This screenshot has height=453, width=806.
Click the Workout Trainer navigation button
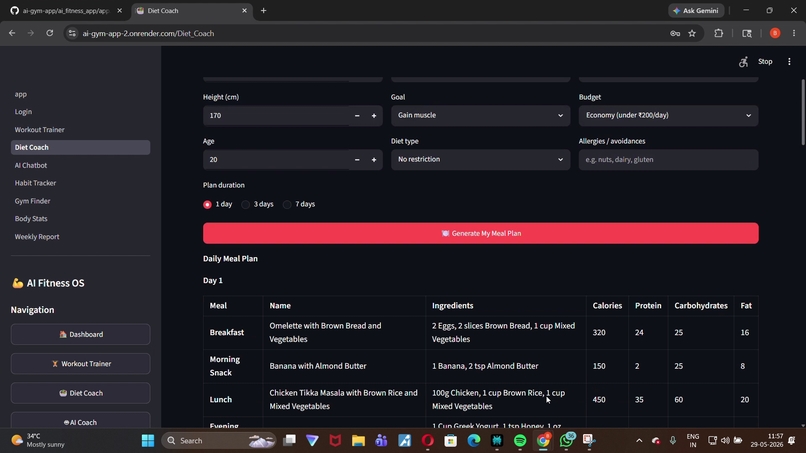click(81, 364)
